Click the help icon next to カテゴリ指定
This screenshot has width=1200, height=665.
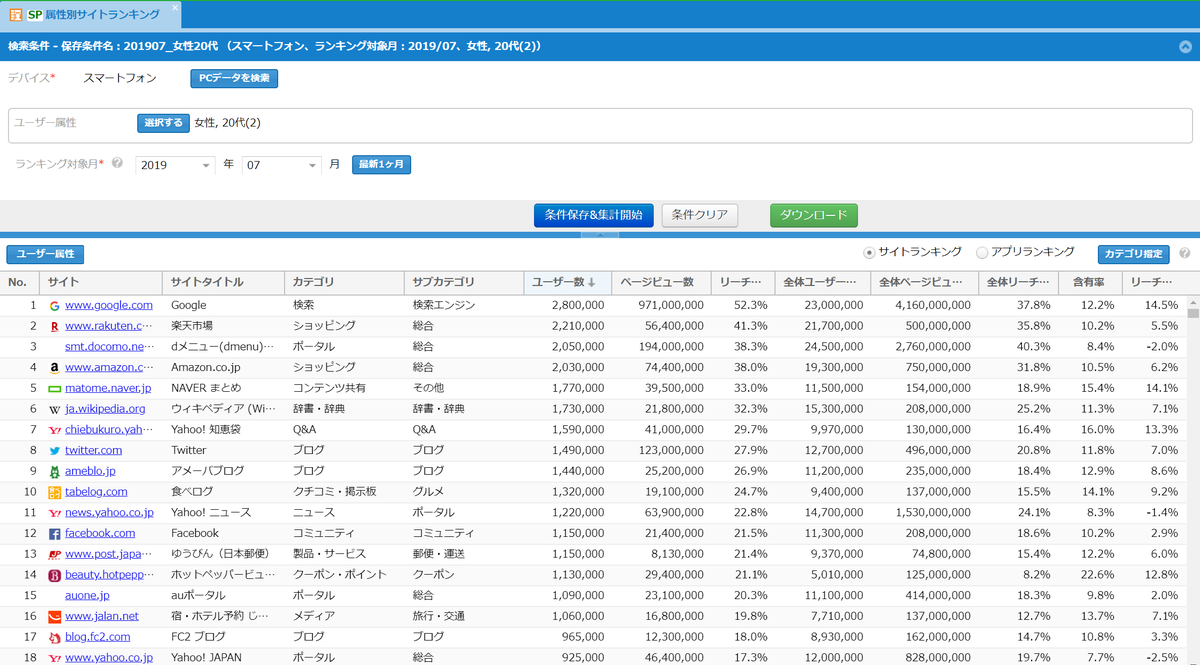(x=1184, y=254)
